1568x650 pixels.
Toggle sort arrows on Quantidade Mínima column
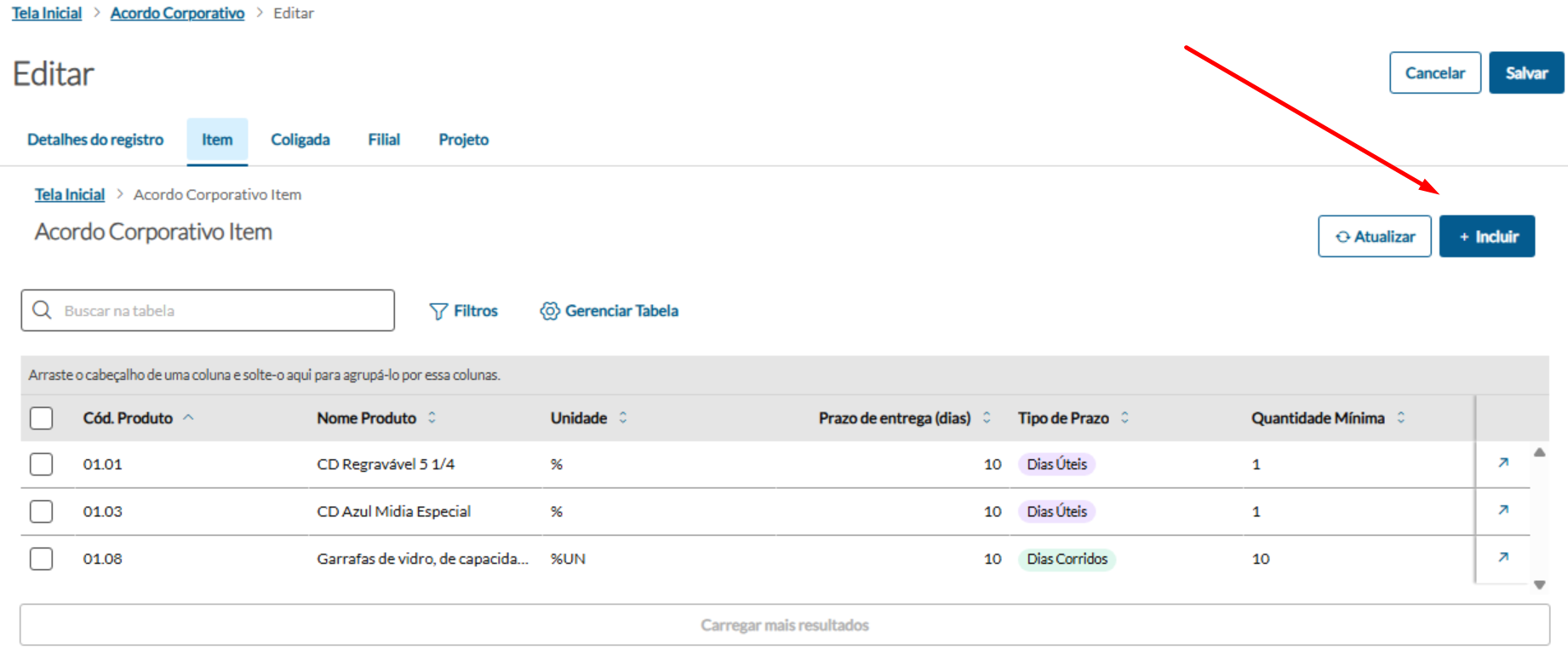[x=1401, y=417]
